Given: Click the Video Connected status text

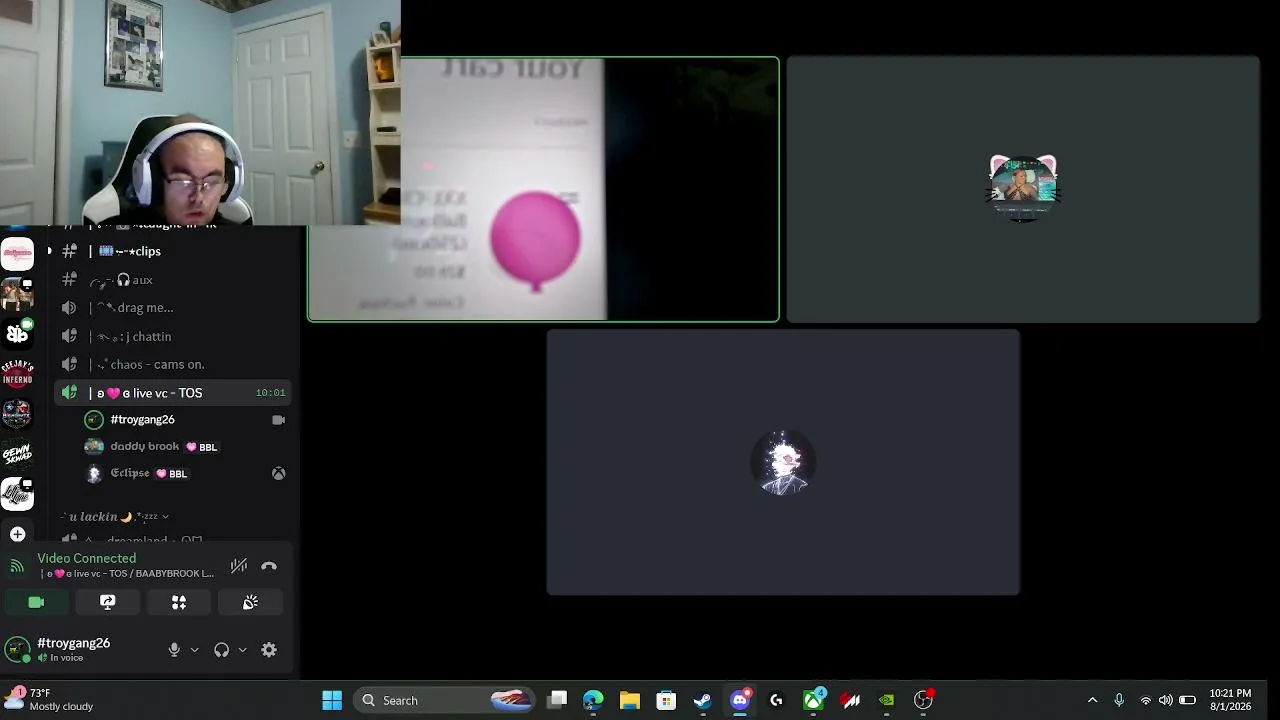Looking at the screenshot, I should [x=86, y=558].
